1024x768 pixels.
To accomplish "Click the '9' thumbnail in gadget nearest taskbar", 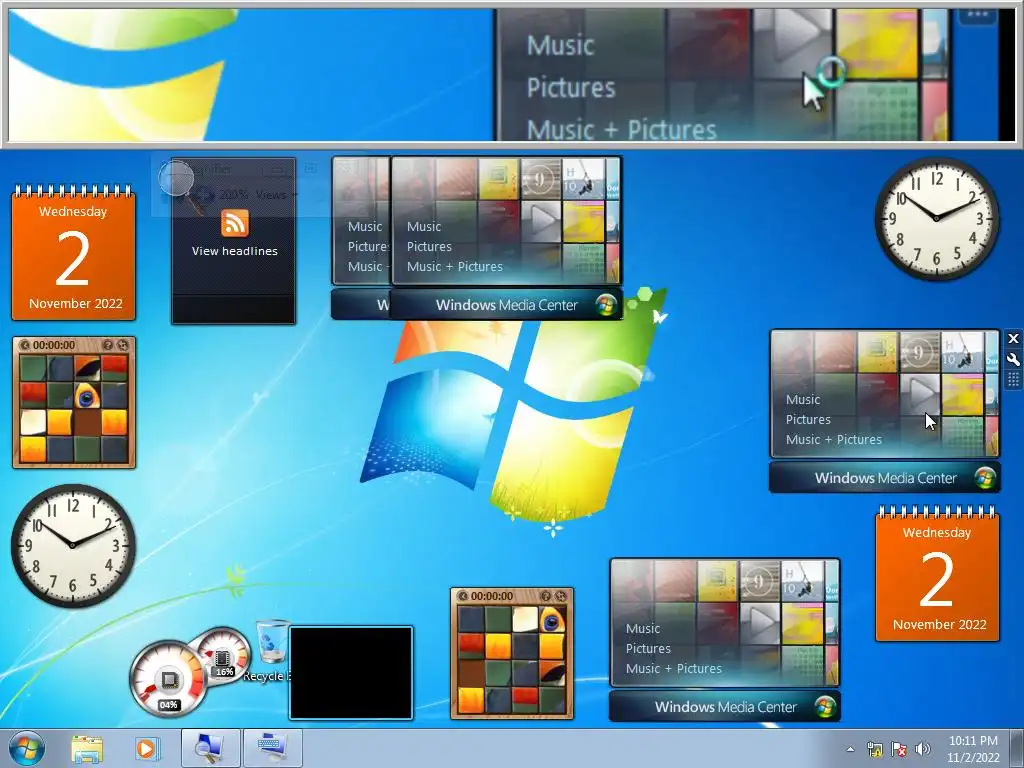I will pyautogui.click(x=760, y=581).
